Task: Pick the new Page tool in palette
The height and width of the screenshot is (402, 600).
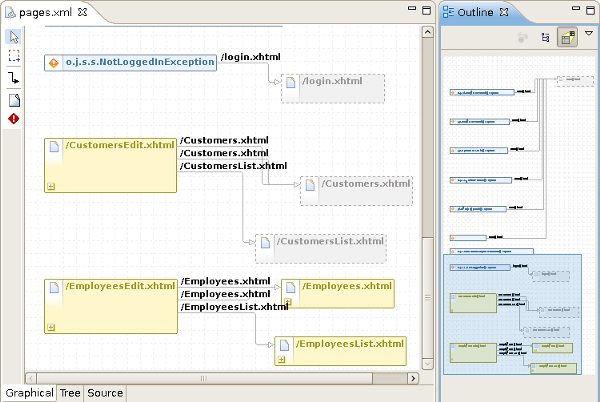Action: 14,99
